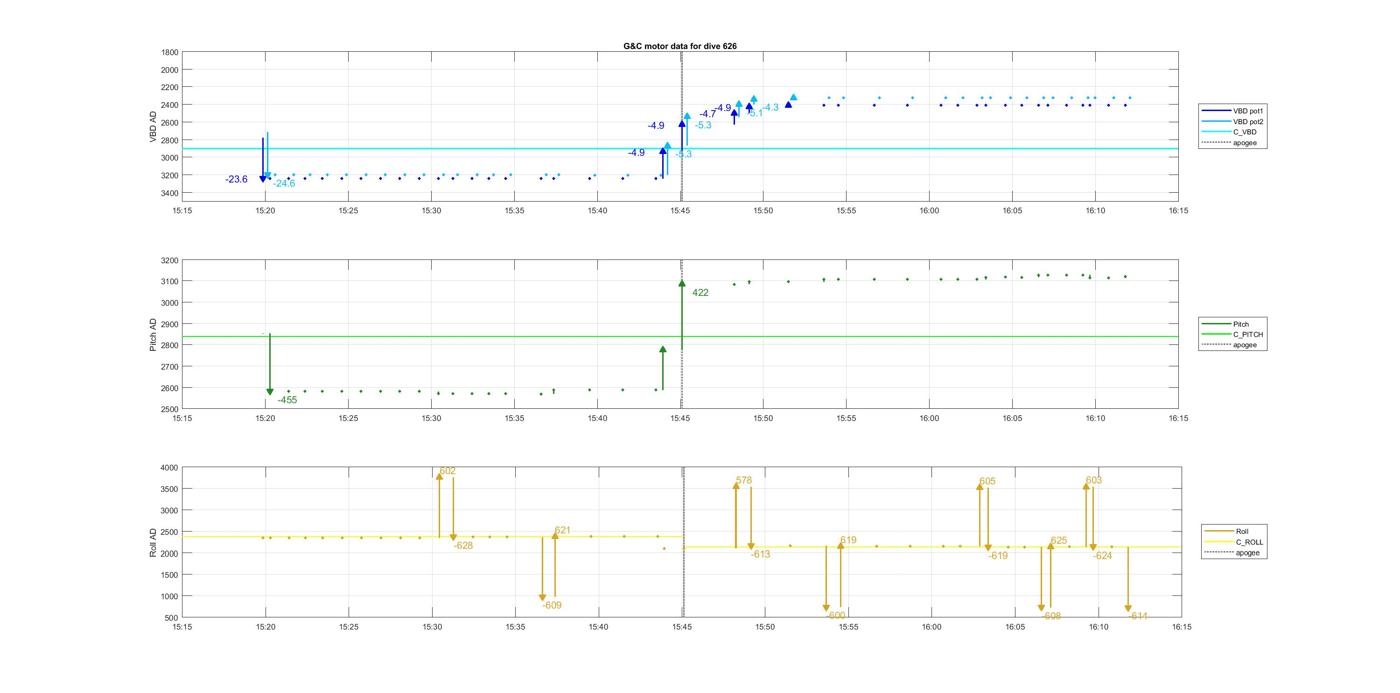Click the "578" roll annotation
The height and width of the screenshot is (693, 1400).
coord(744,481)
